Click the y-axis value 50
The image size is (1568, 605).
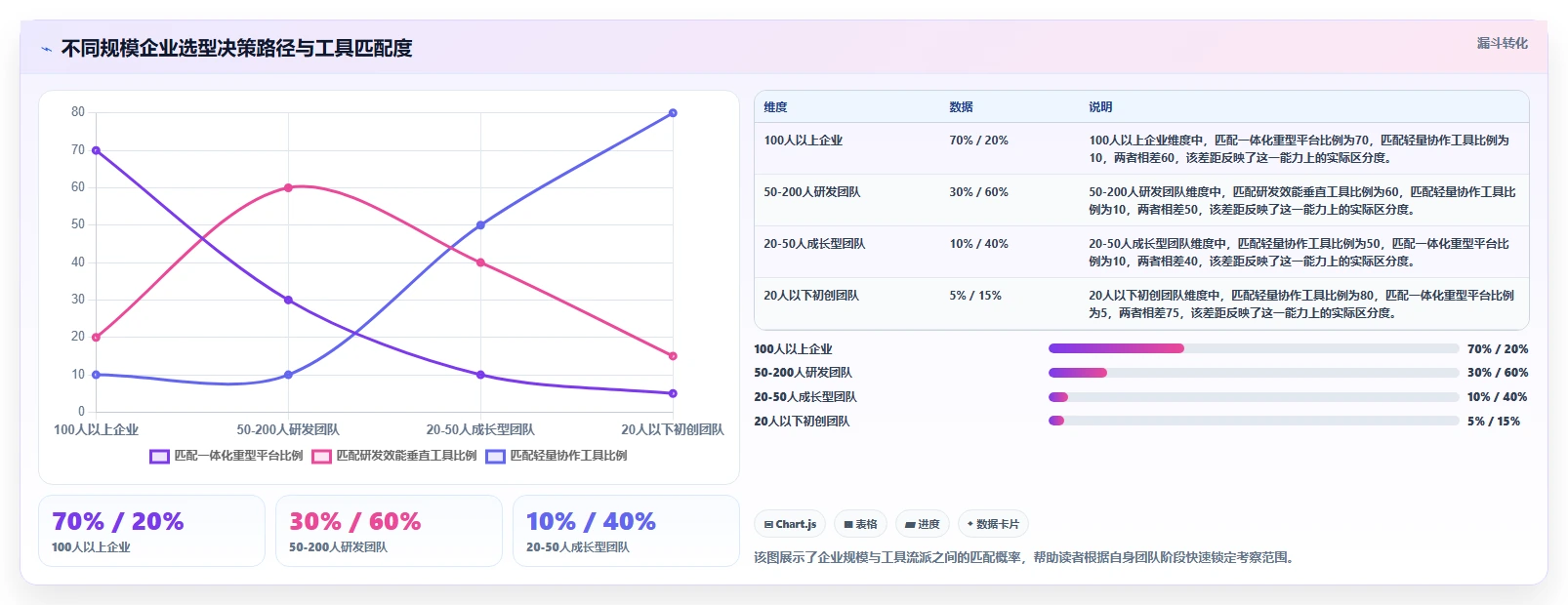[78, 224]
